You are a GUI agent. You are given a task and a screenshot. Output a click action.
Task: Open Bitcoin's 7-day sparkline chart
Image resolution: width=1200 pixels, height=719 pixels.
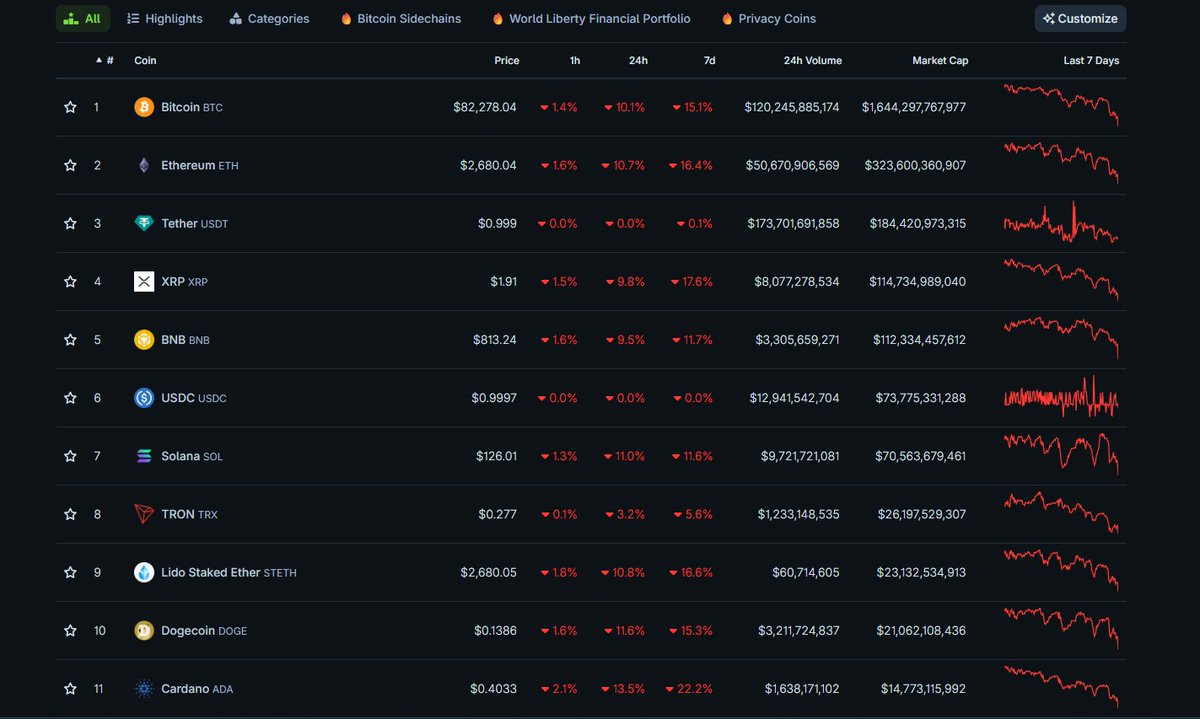tap(1061, 105)
